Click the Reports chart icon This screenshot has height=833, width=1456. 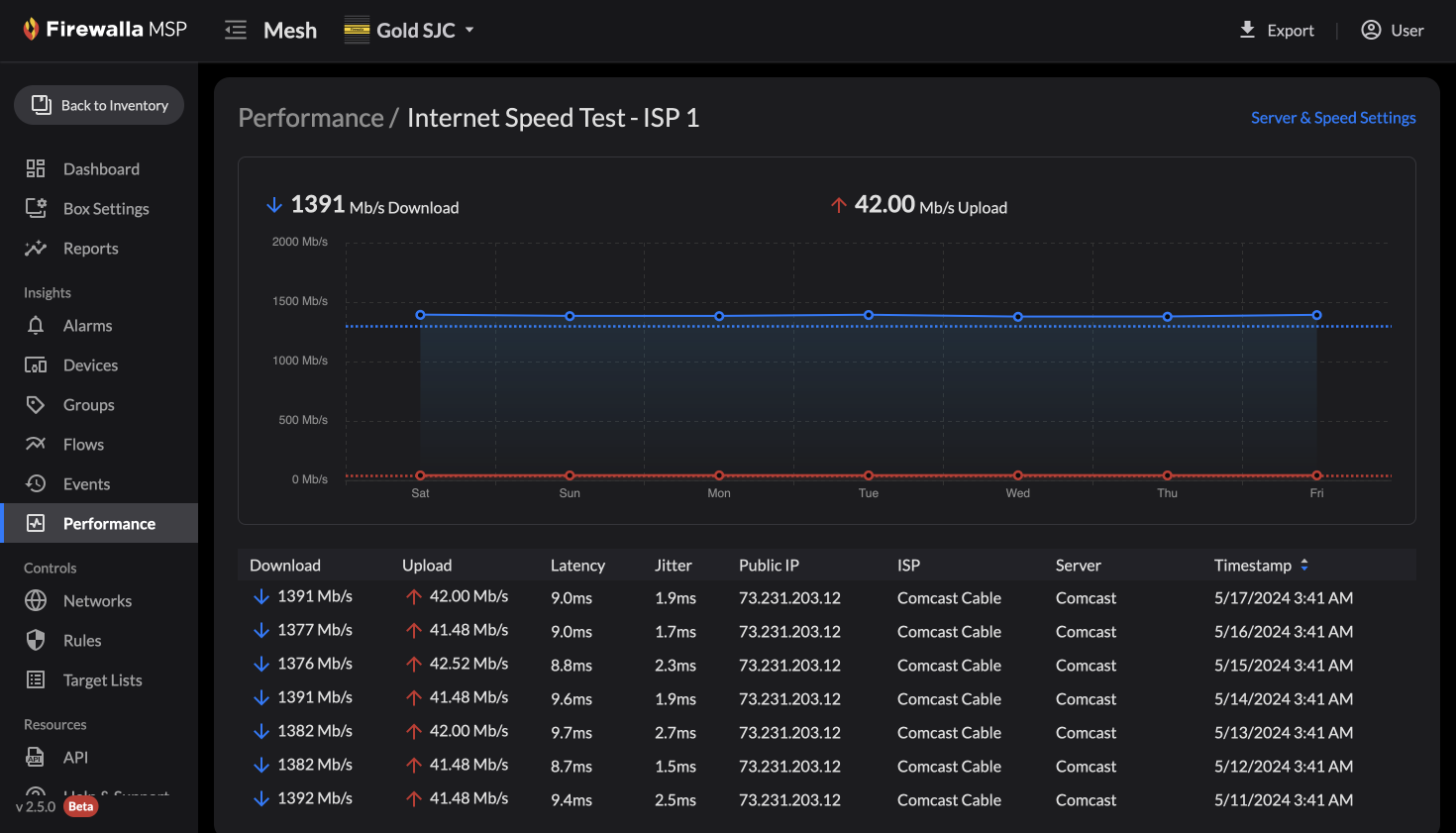pyautogui.click(x=36, y=248)
